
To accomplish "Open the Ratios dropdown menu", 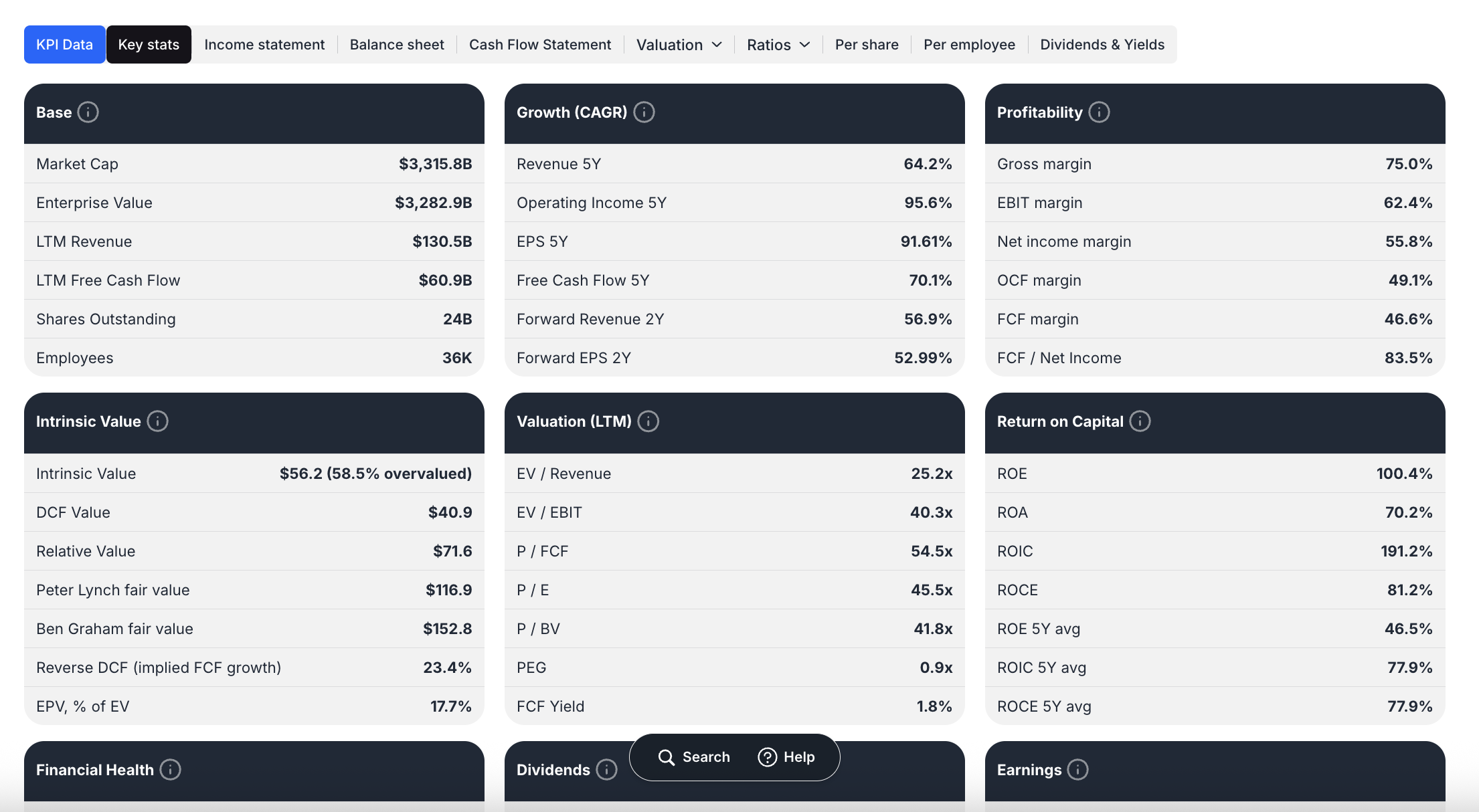I will point(778,44).
